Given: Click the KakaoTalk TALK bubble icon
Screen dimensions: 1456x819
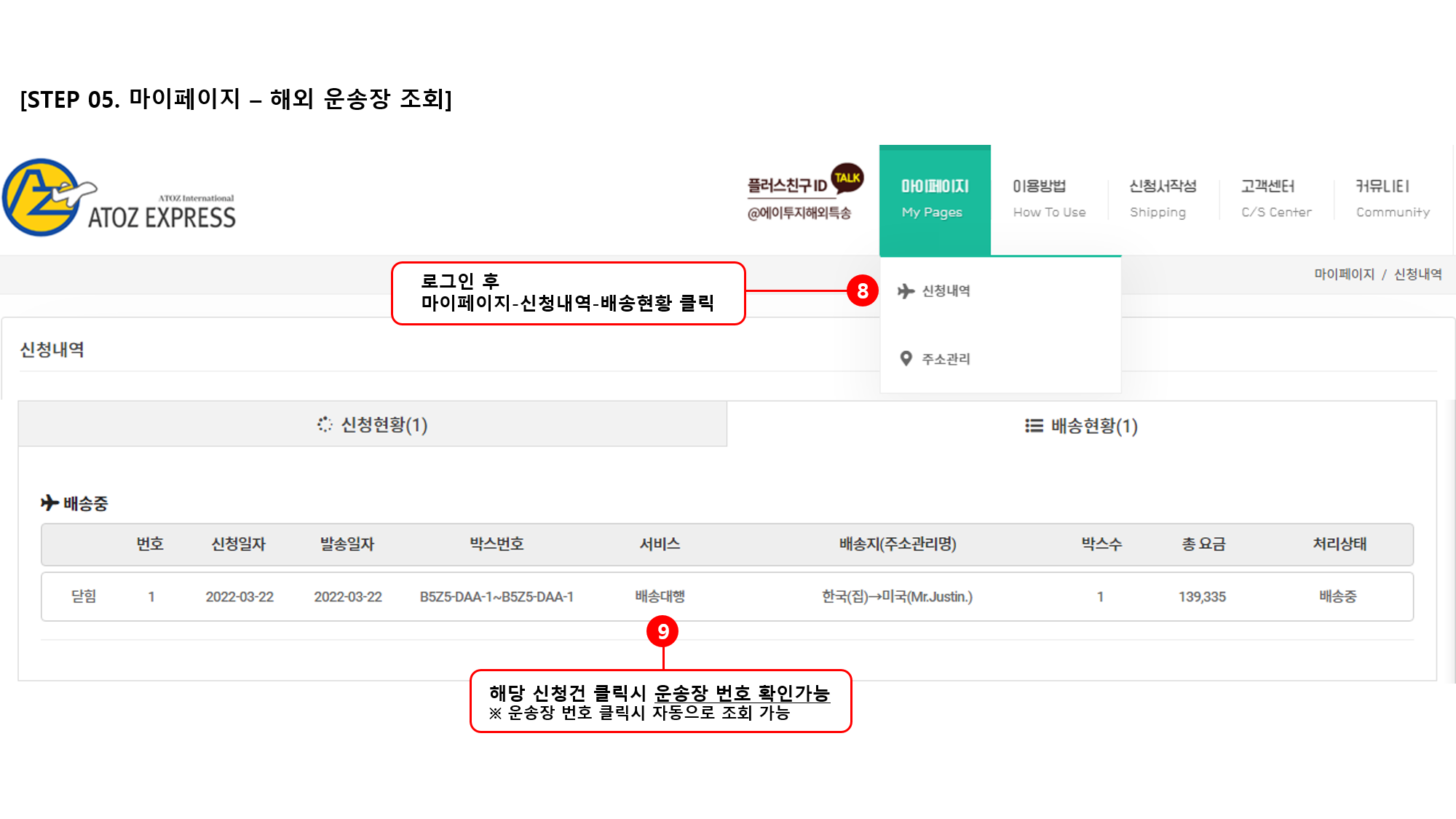Looking at the screenshot, I should 847,178.
